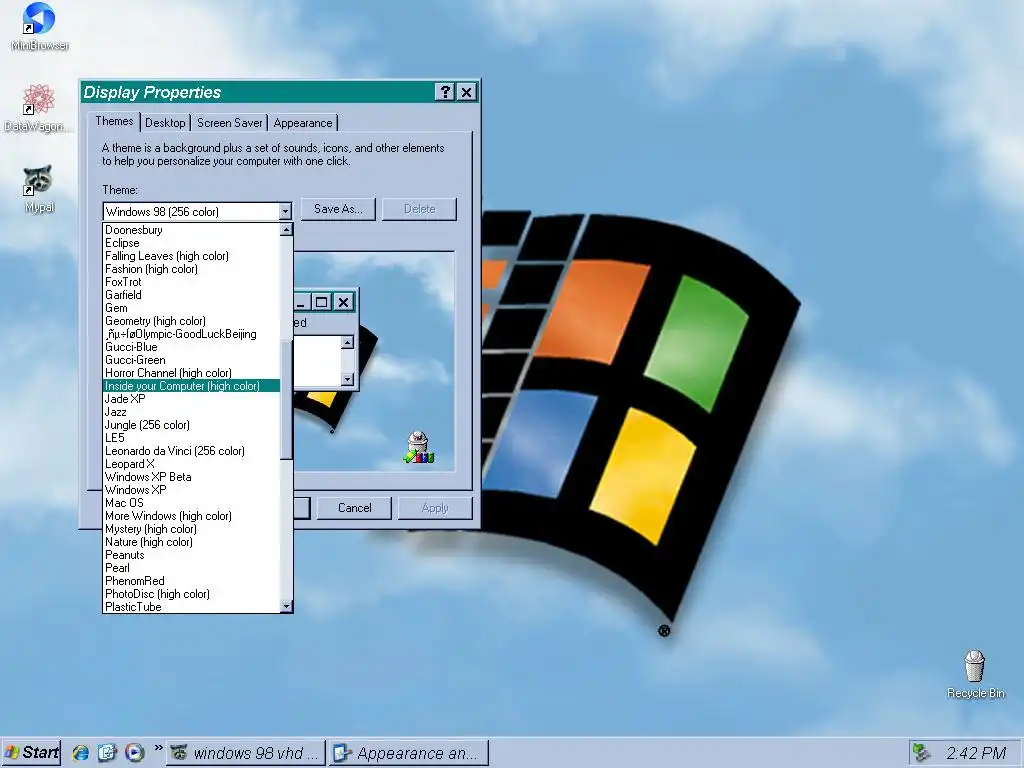This screenshot has width=1024, height=768.
Task: Select the PhenomRed theme
Action: (x=192, y=581)
